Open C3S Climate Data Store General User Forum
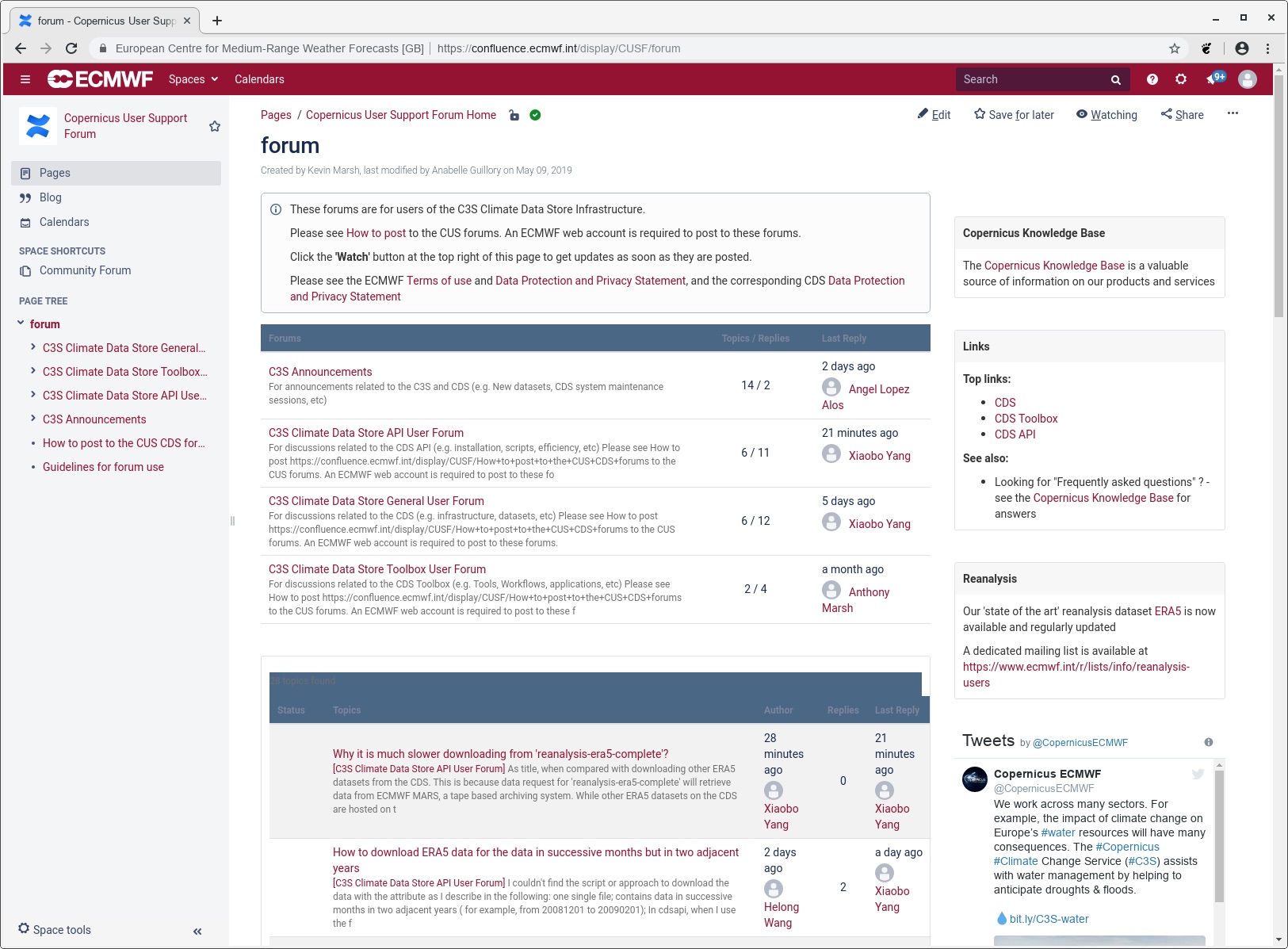This screenshot has width=1288, height=949. click(x=376, y=501)
